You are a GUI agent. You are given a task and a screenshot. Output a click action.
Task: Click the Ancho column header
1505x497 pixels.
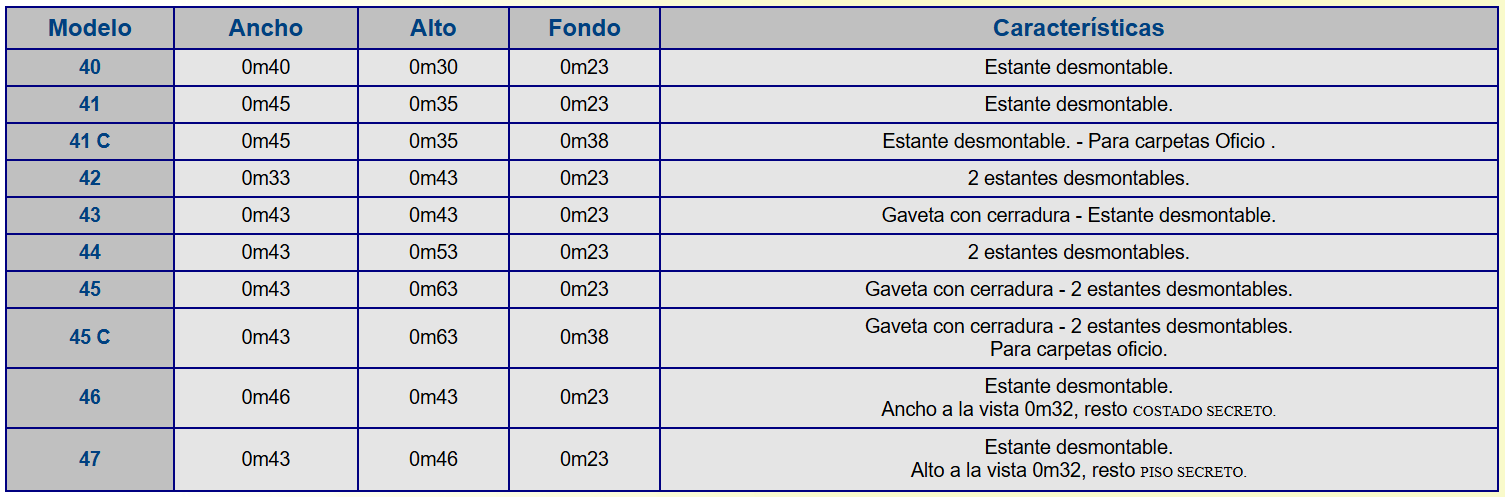pyautogui.click(x=266, y=28)
